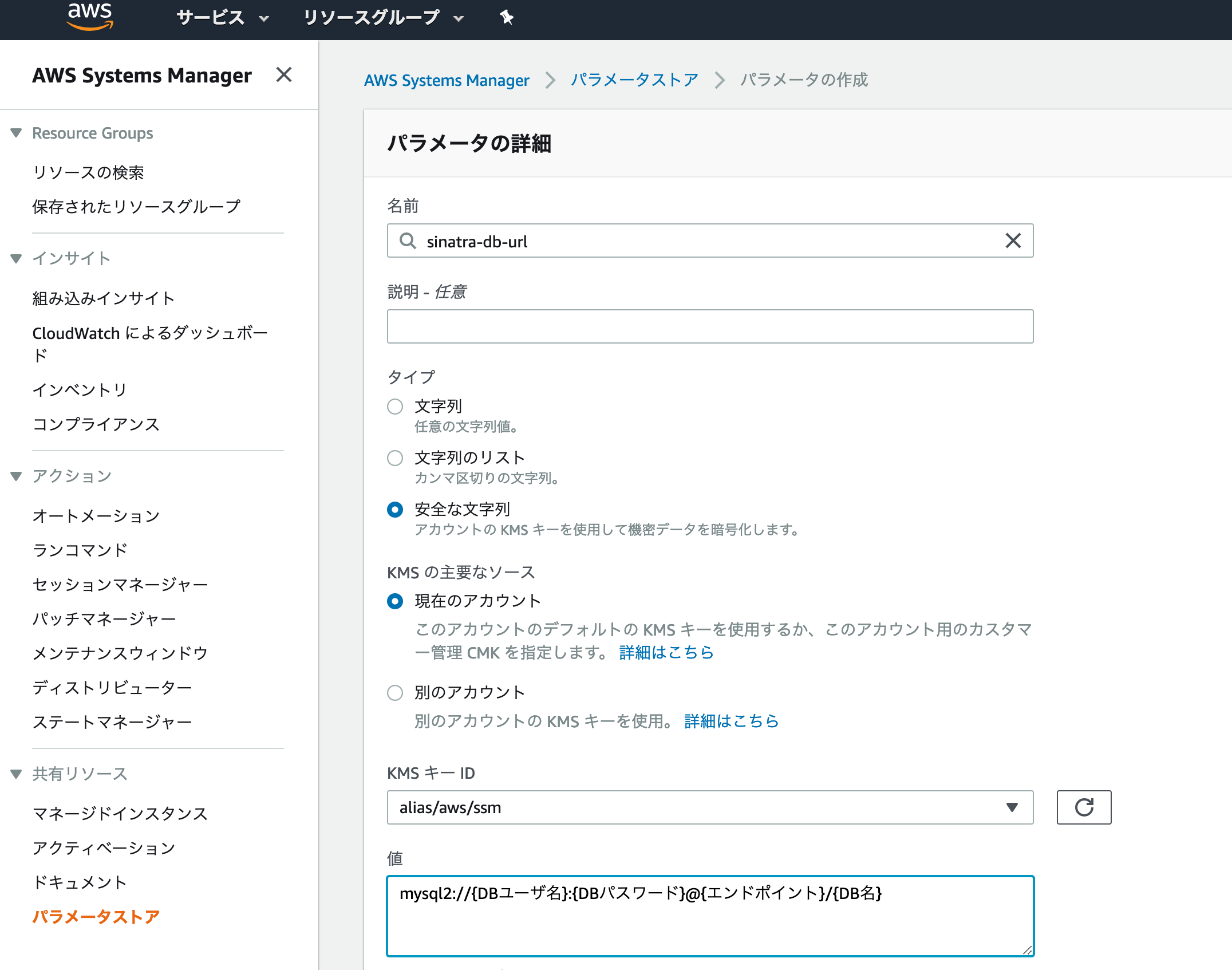Open CloudWatch によるダッシュボード item
The width and height of the screenshot is (1232, 970).
point(150,344)
